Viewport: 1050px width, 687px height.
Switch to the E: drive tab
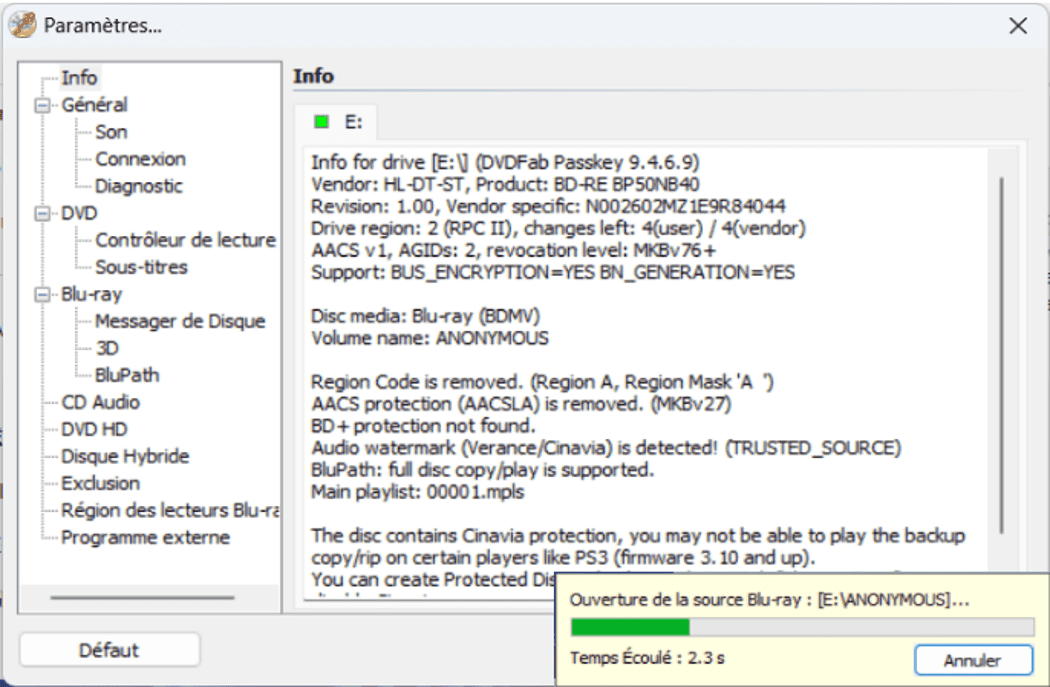(x=336, y=122)
